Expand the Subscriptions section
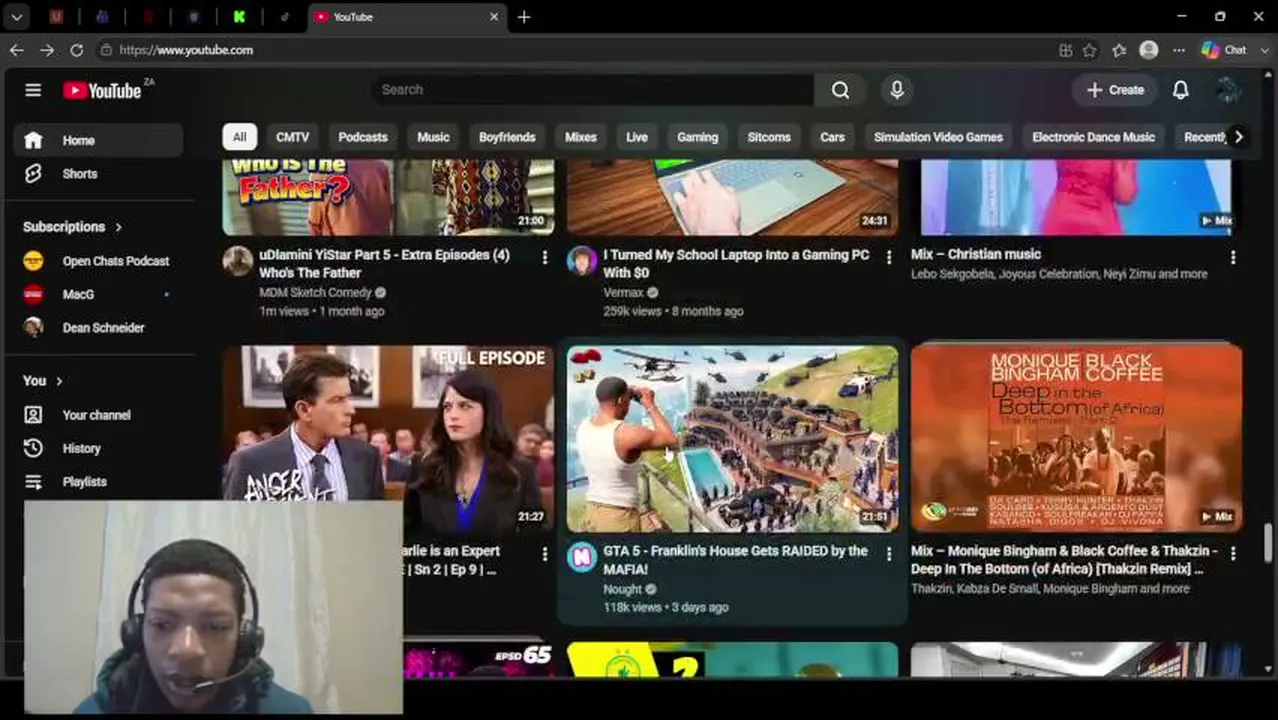The height and width of the screenshot is (720, 1278). point(72,227)
